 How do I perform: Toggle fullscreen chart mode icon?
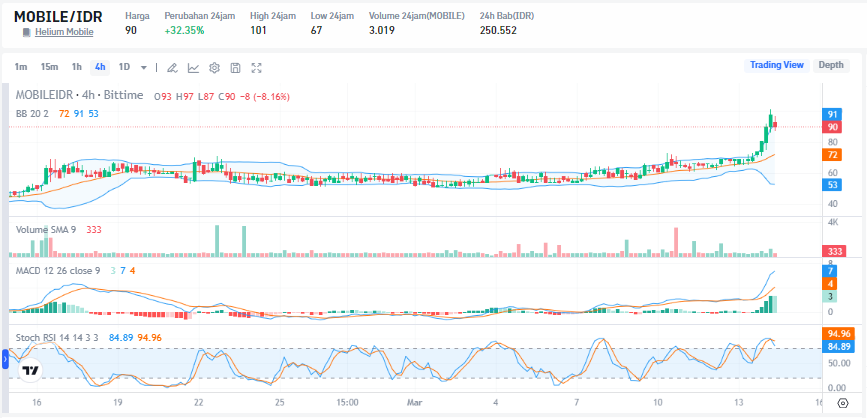[257, 68]
